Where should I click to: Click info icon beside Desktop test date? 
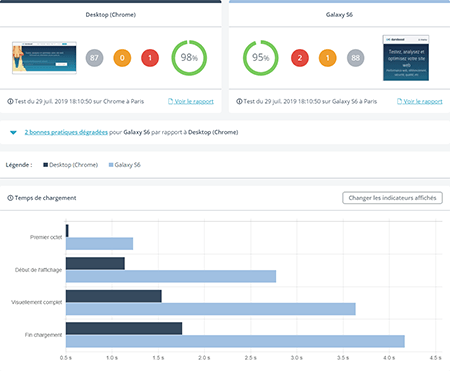click(x=10, y=101)
